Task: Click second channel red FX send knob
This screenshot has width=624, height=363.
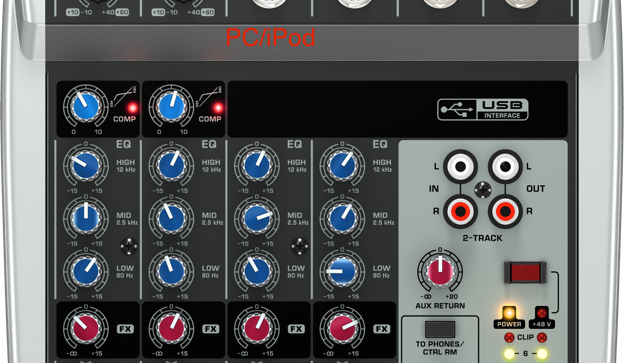Action: point(171,328)
